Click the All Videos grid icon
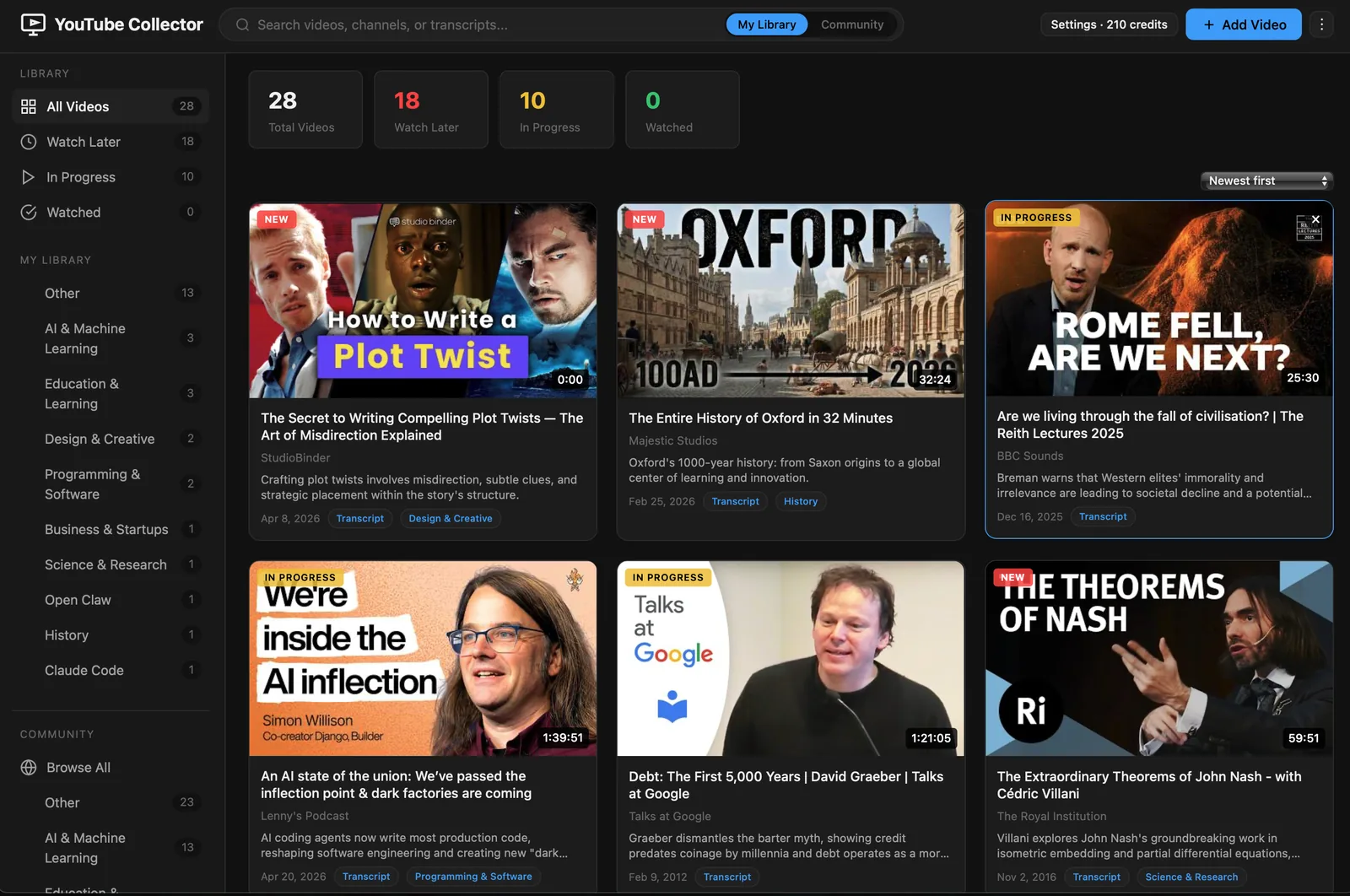The height and width of the screenshot is (896, 1350). pos(29,106)
